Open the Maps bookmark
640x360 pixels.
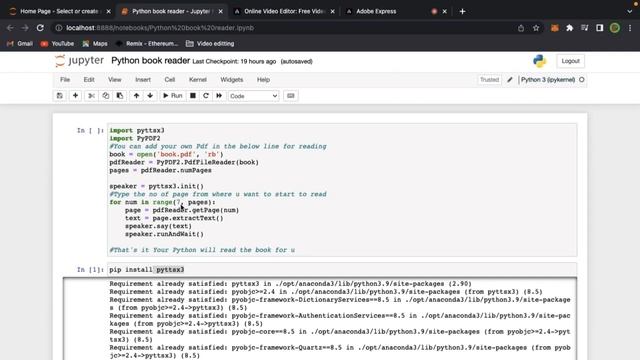tap(95, 44)
